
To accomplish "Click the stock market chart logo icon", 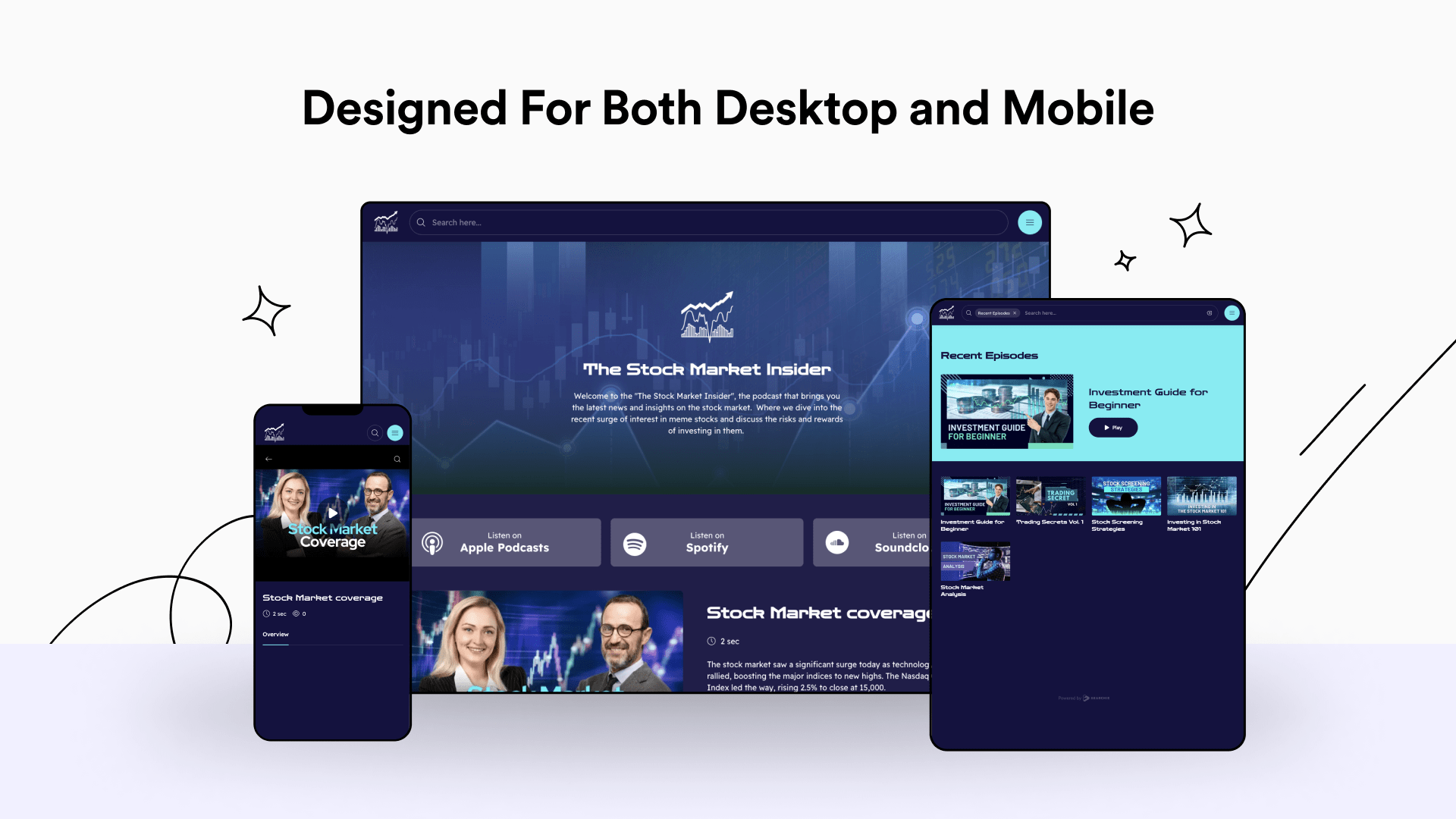I will pos(386,222).
